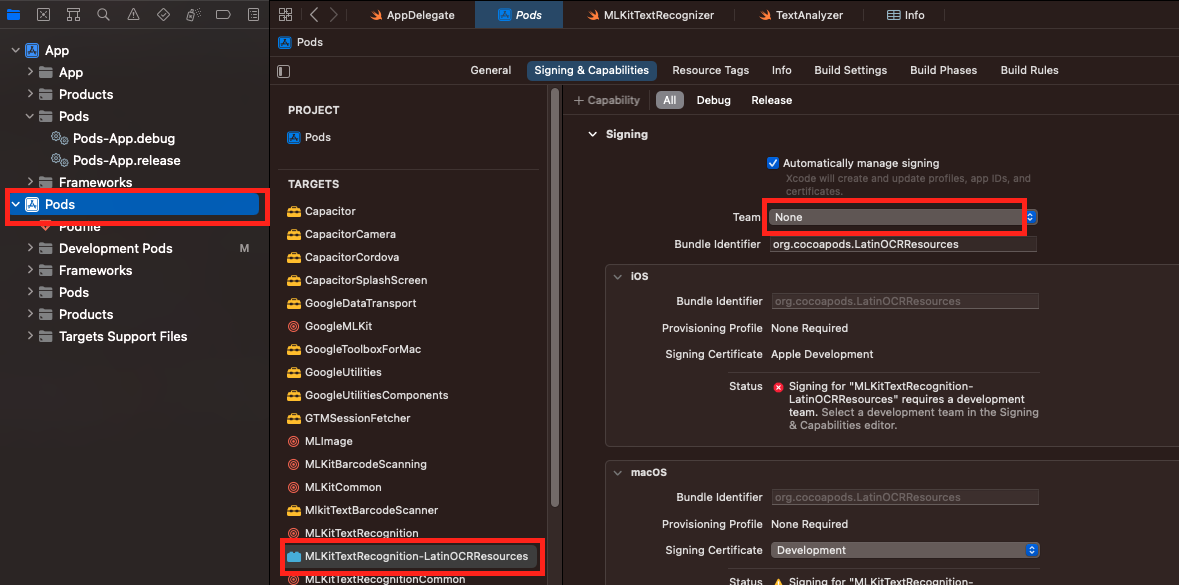
Task: Select the MLKitCommon target
Action: click(x=335, y=487)
